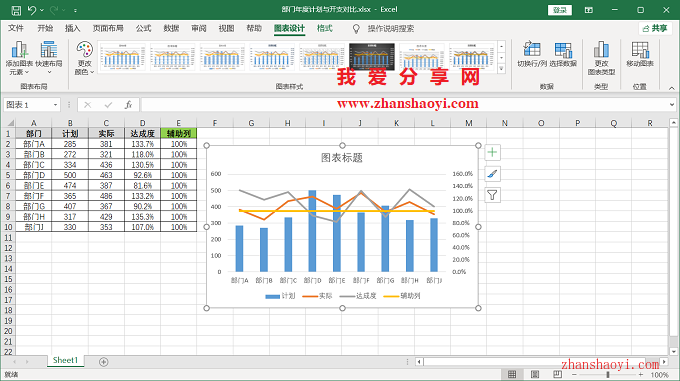The image size is (680, 381).
Task: Click the Chart Elements plus button
Action: [x=492, y=152]
